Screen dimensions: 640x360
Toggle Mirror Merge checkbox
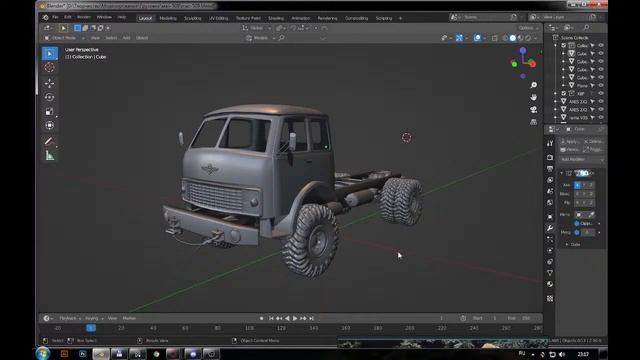tap(577, 232)
